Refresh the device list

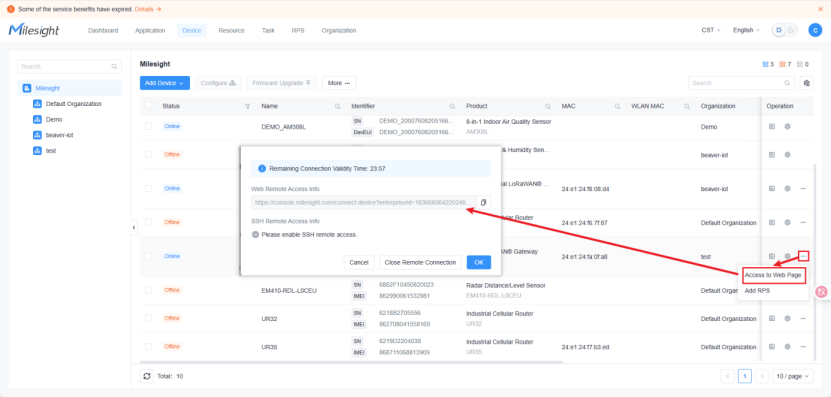(147, 376)
